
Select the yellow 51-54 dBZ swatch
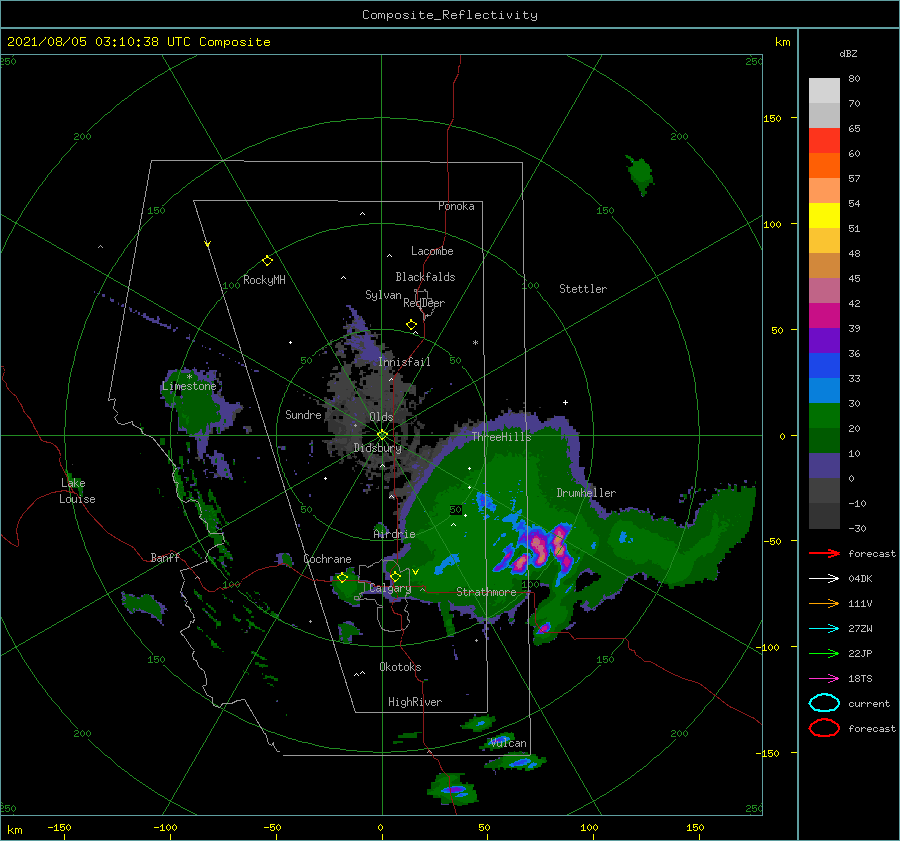[824, 216]
